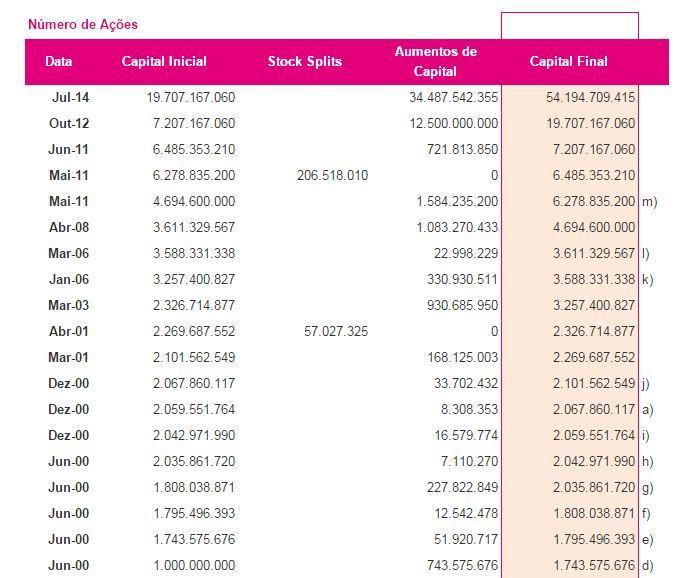The image size is (691, 578).
Task: Open footnote g) next to 2.035.861.720
Action: tap(648, 487)
